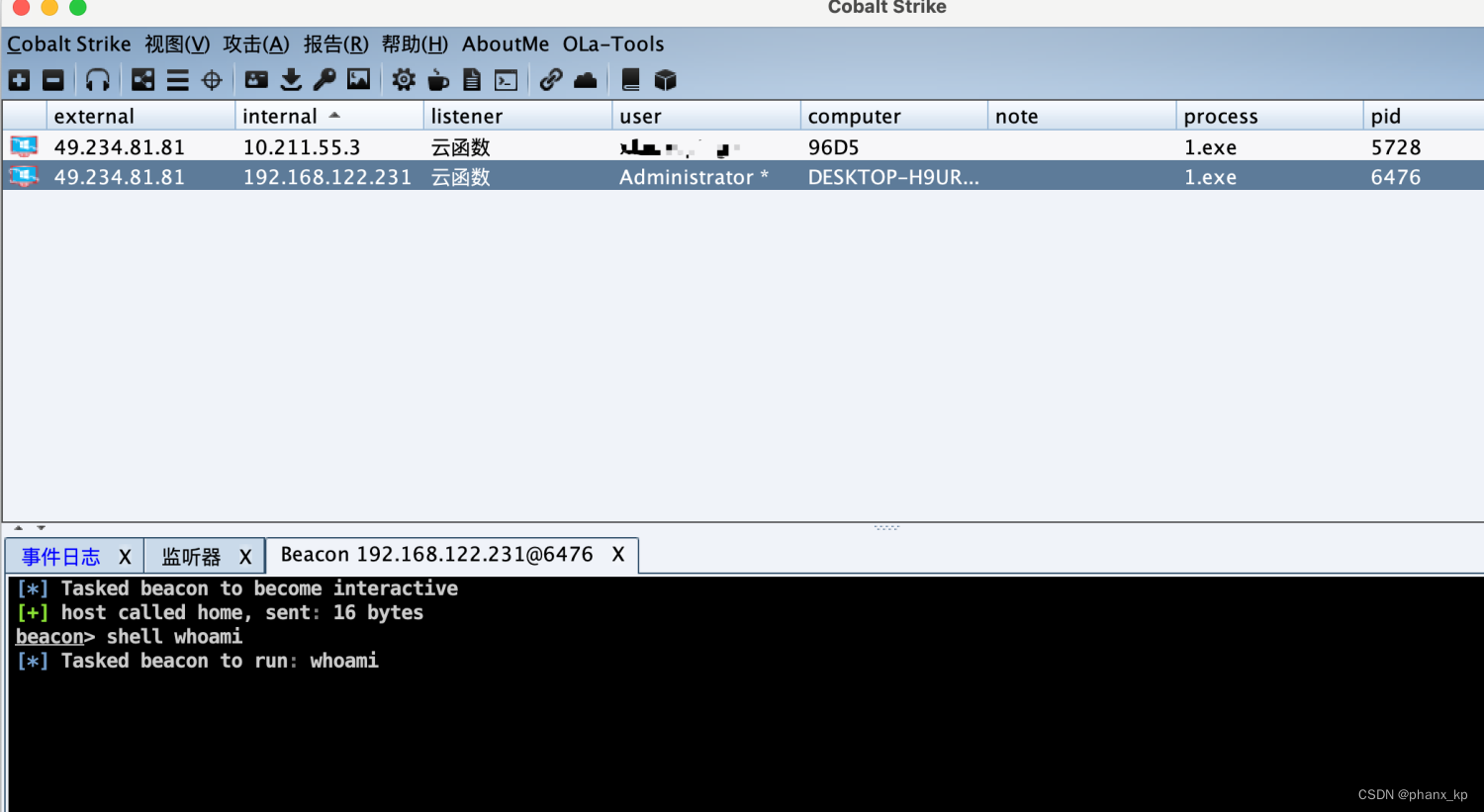Sort by the listener column header
The image size is (1484, 812).
click(517, 116)
